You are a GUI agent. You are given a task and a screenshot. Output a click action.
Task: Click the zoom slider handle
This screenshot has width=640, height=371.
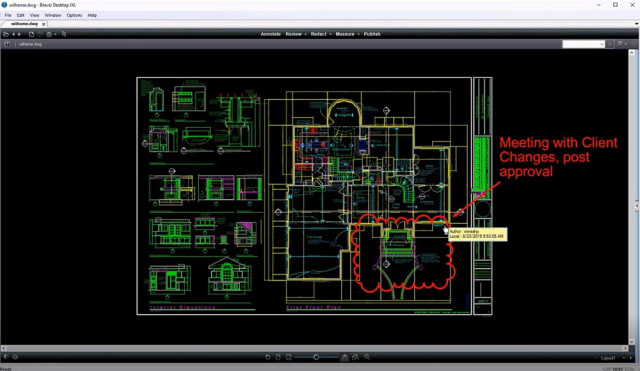(316, 357)
